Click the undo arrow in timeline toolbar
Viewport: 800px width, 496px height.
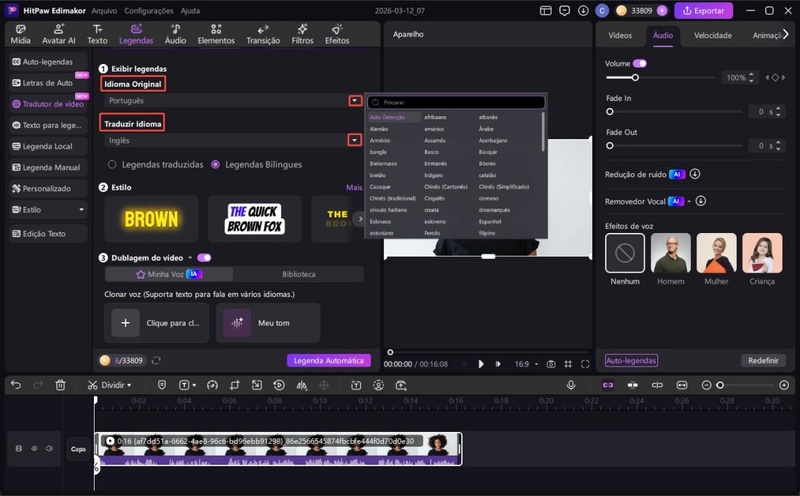coord(14,385)
